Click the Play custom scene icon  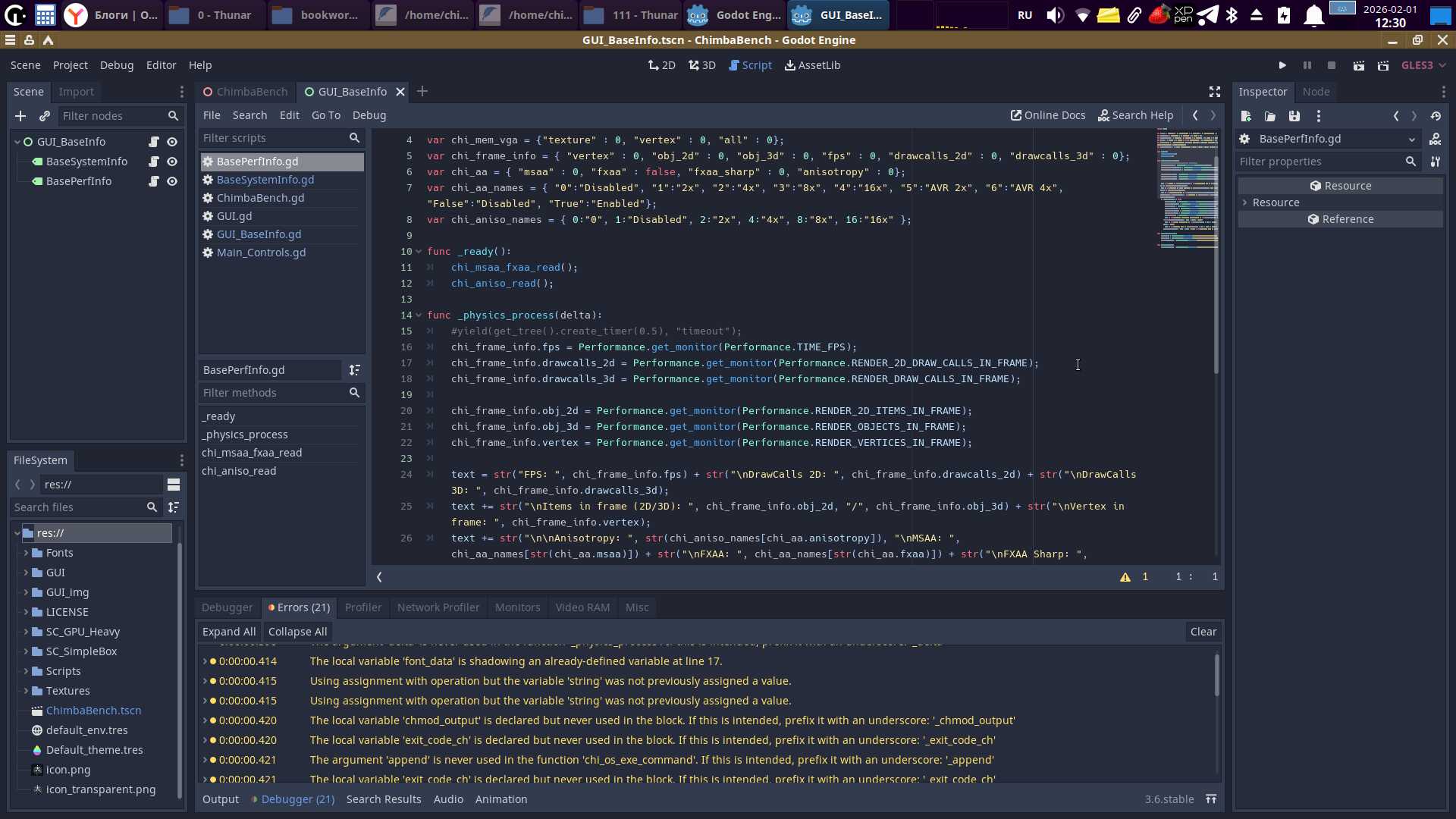point(1383,65)
